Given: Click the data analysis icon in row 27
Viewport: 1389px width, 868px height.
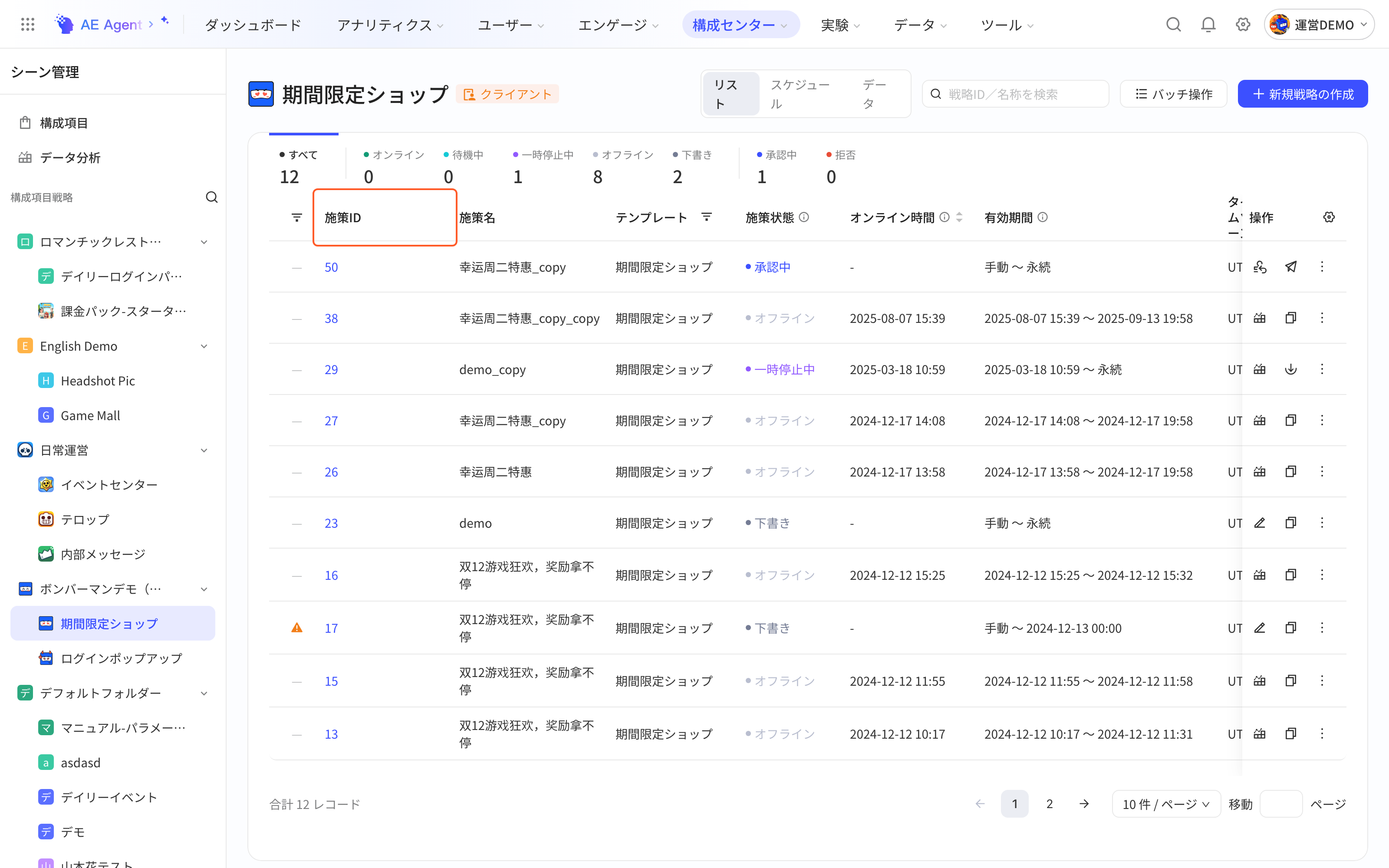Looking at the screenshot, I should [1260, 420].
